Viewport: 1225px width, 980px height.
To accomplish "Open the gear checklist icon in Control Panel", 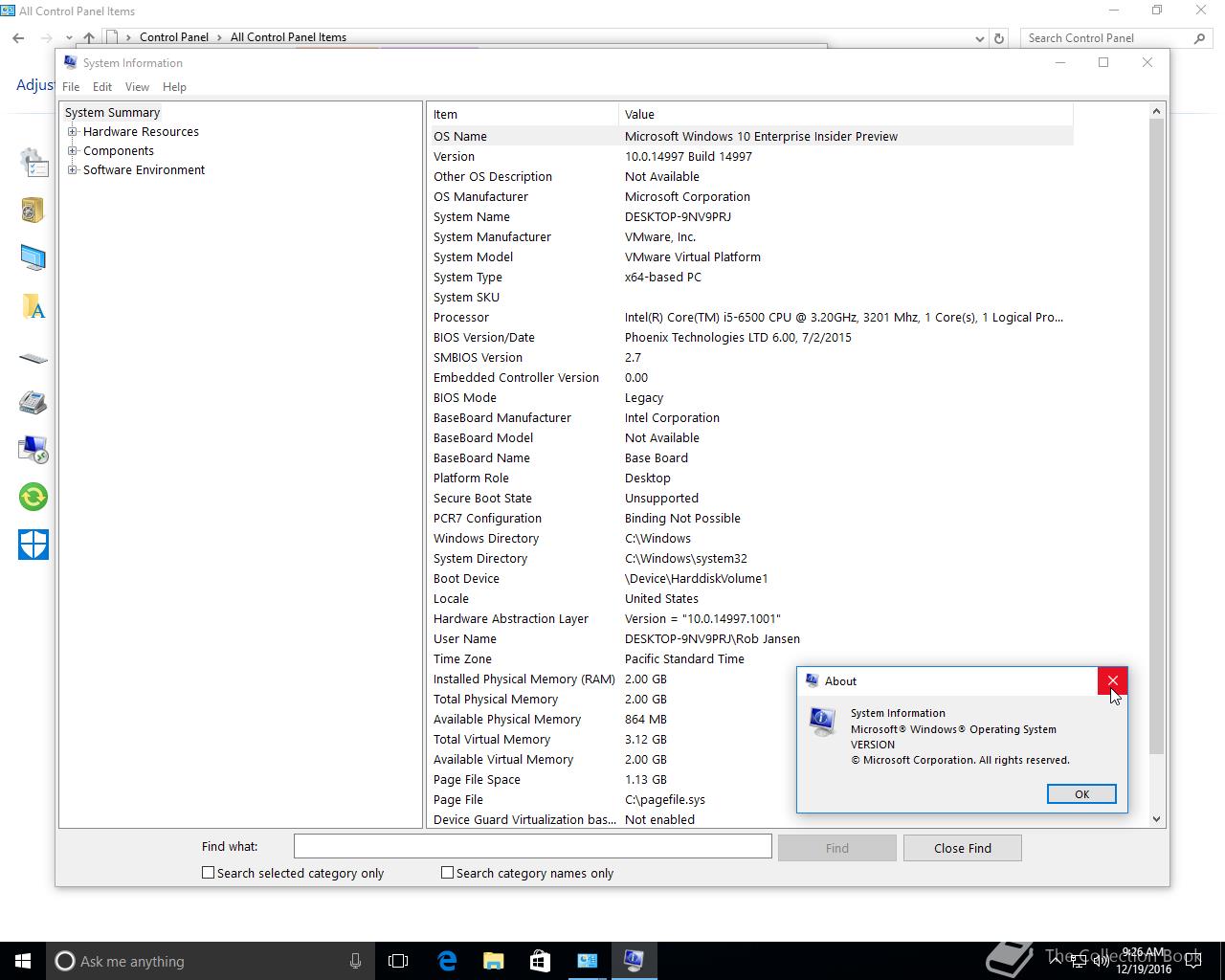I will coord(33,163).
